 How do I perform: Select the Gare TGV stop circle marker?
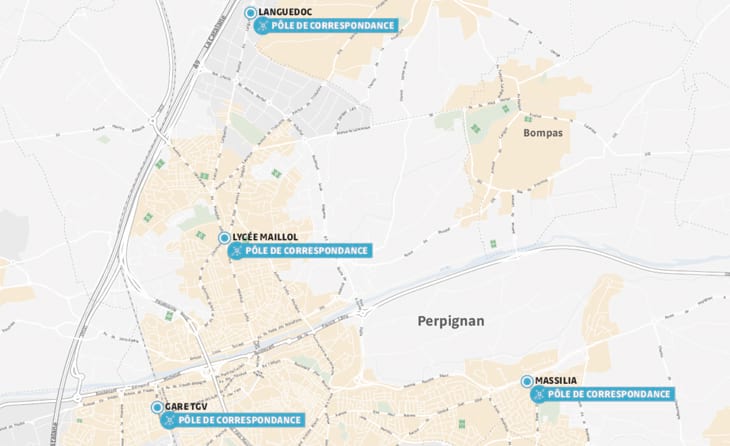click(157, 408)
